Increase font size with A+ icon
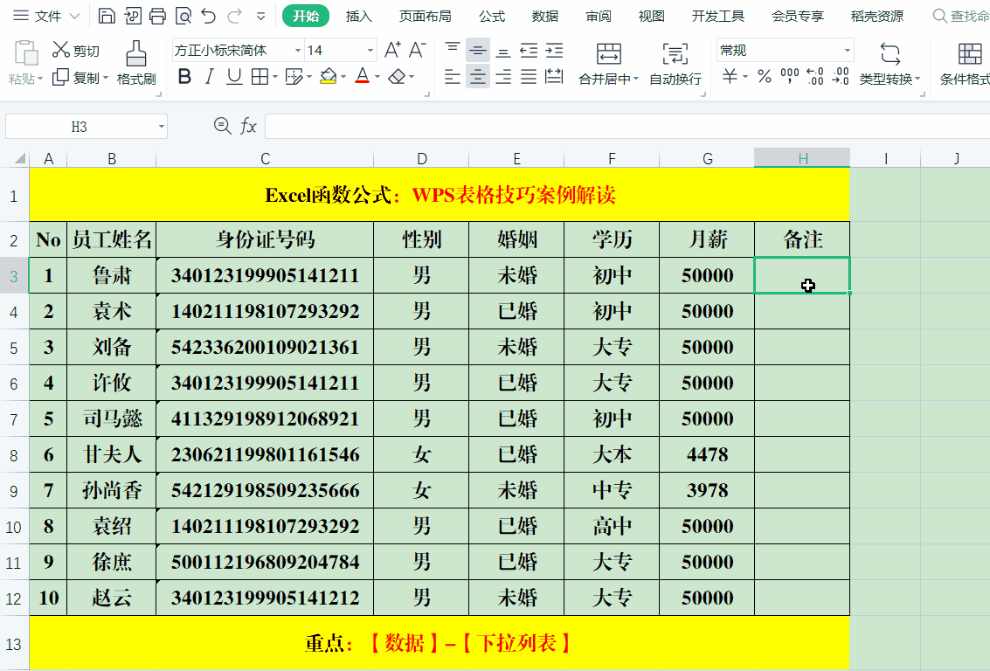990x671 pixels. click(x=393, y=50)
